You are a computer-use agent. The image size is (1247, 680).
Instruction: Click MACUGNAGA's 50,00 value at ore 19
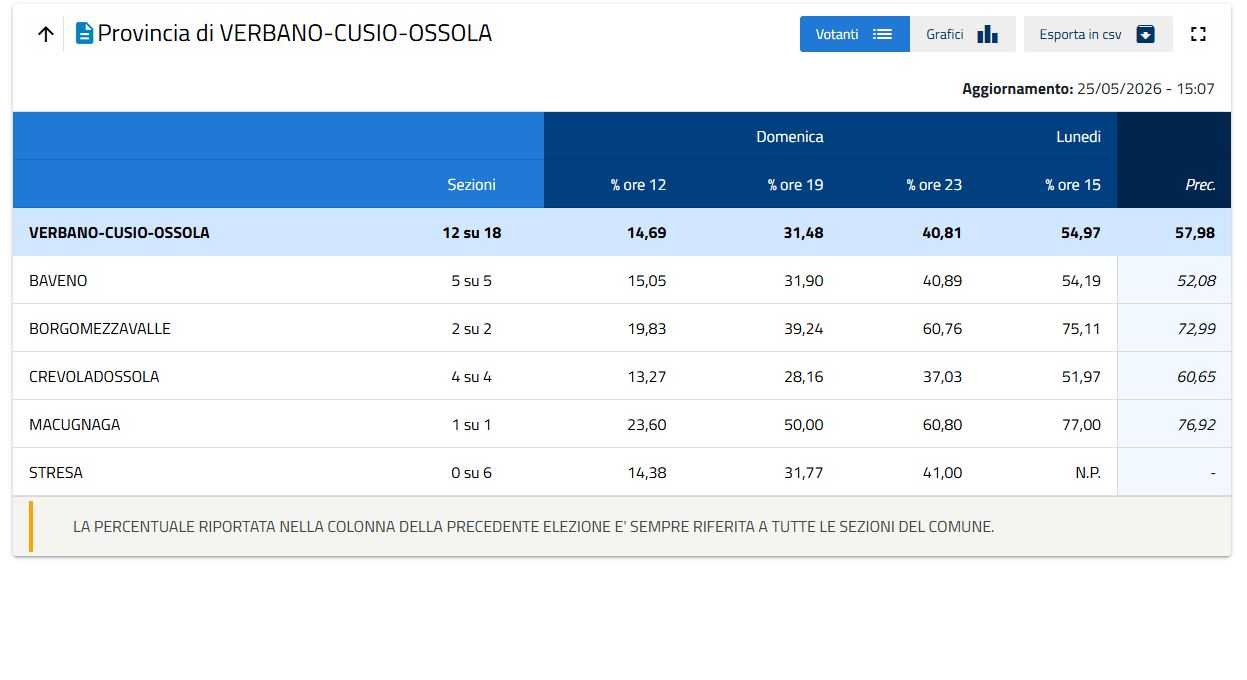click(x=804, y=425)
